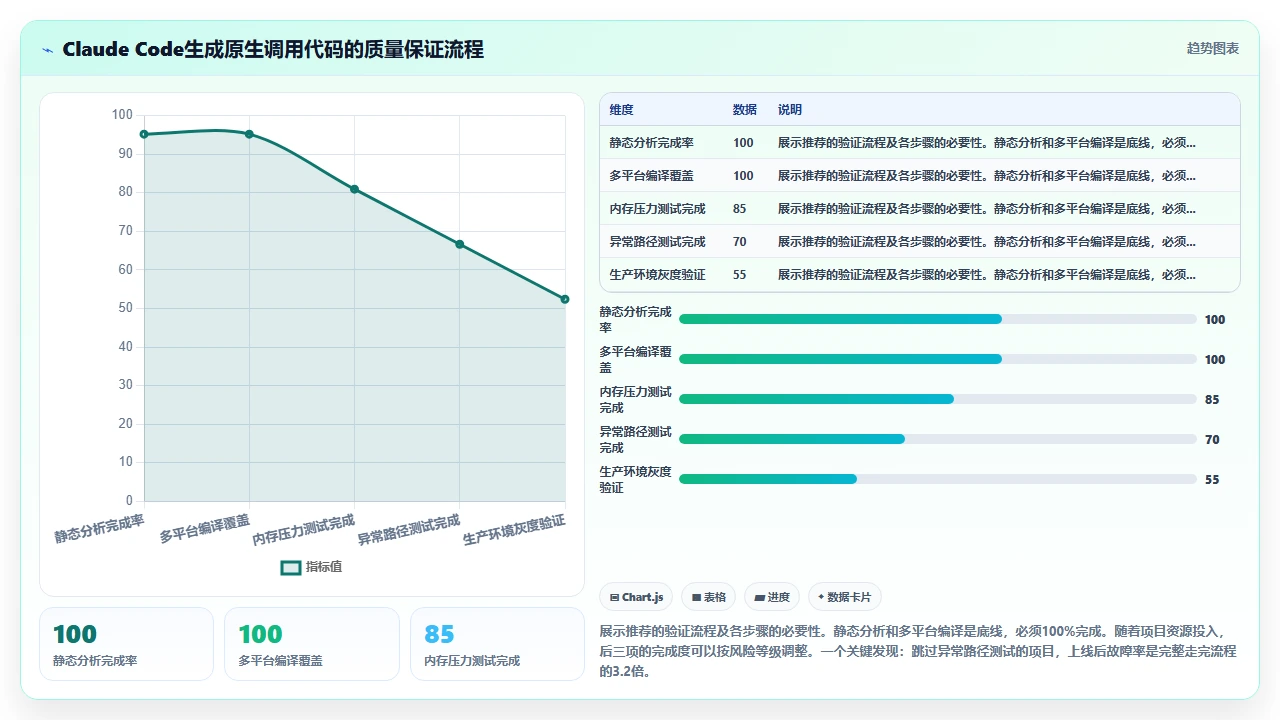The width and height of the screenshot is (1280, 720).
Task: Click the 生产环境灰度验证 progress bar
Action: [x=938, y=479]
